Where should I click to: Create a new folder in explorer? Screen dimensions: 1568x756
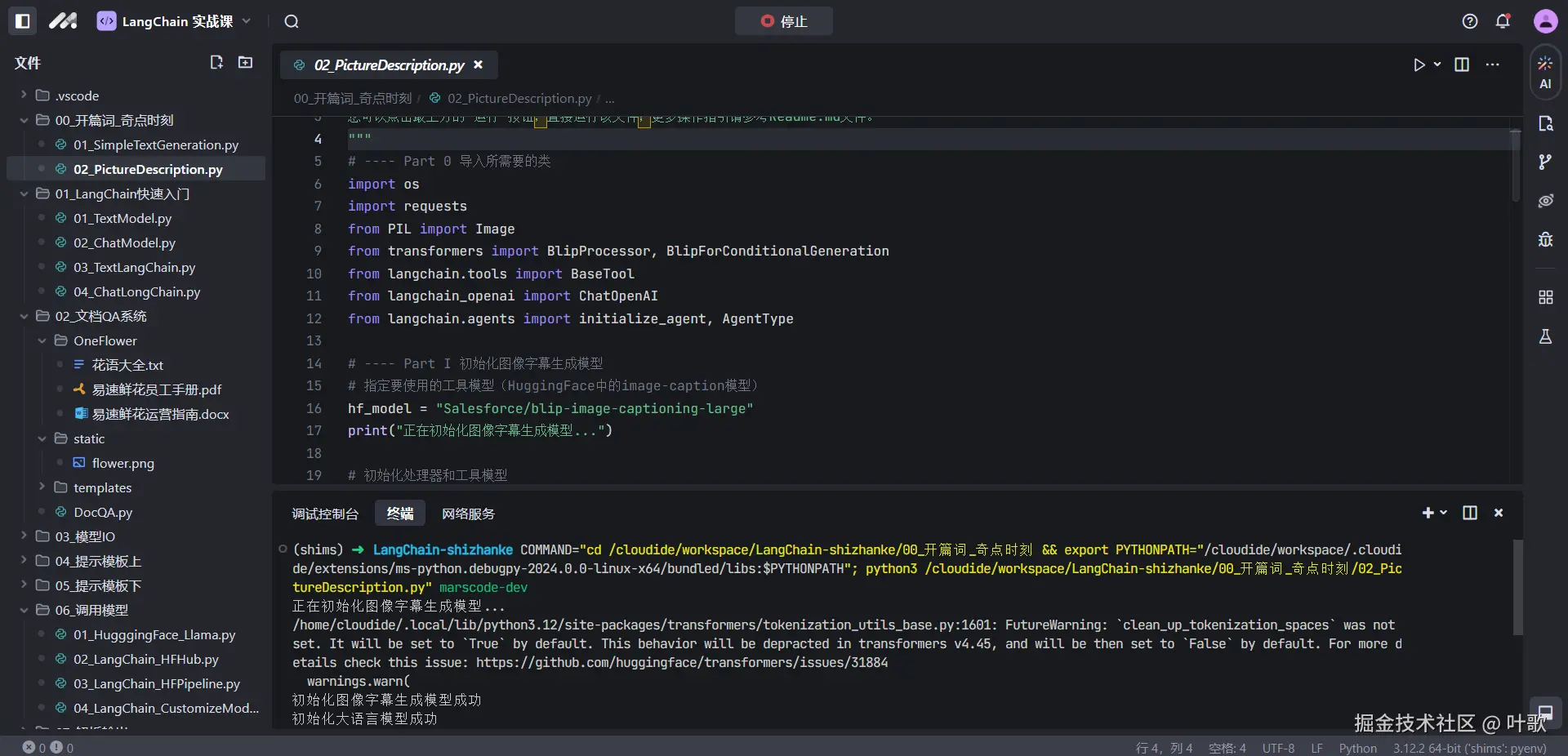click(x=245, y=63)
